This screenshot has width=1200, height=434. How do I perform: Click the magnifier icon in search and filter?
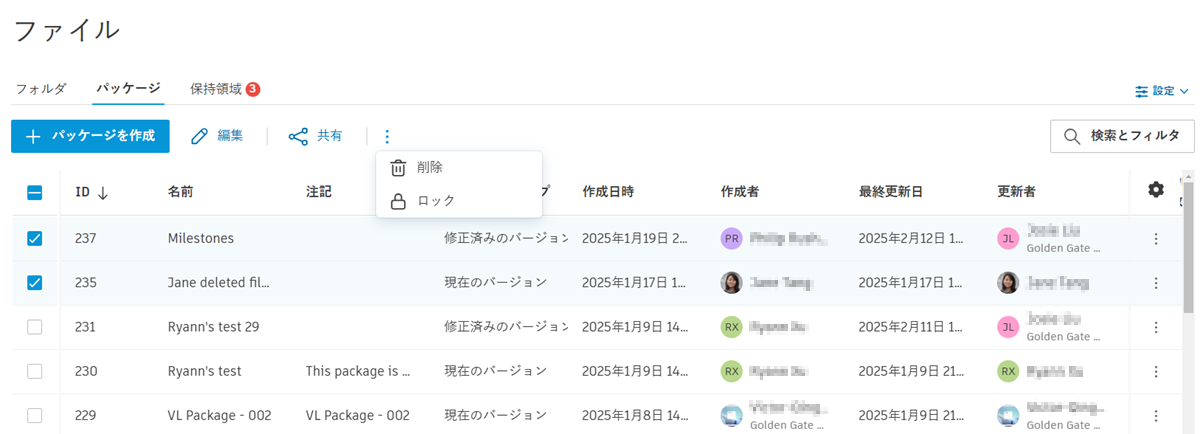pyautogui.click(x=1072, y=136)
